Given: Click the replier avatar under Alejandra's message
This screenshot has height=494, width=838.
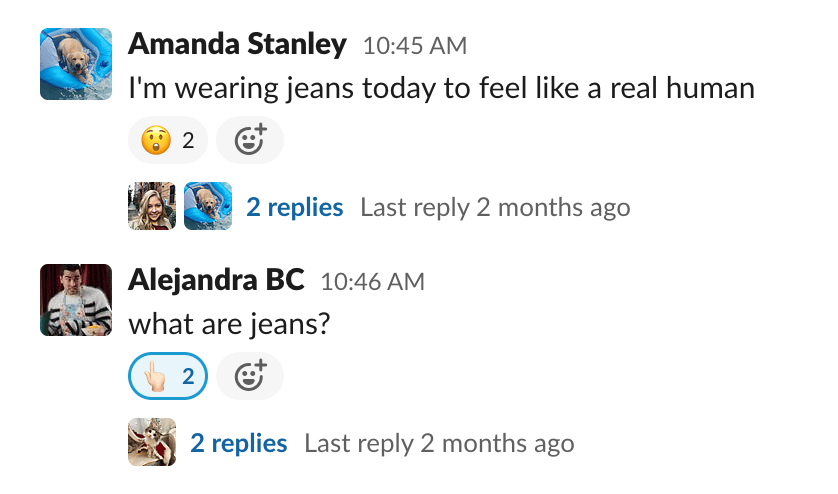Looking at the screenshot, I should [x=152, y=442].
